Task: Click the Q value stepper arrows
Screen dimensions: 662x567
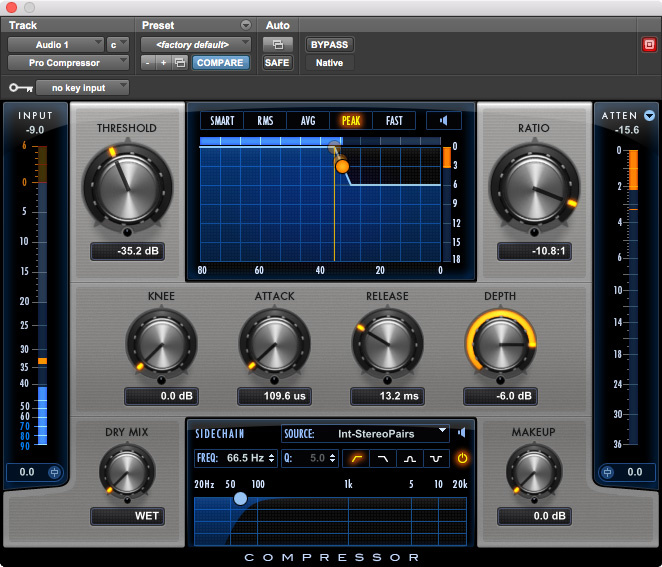Action: [333, 458]
